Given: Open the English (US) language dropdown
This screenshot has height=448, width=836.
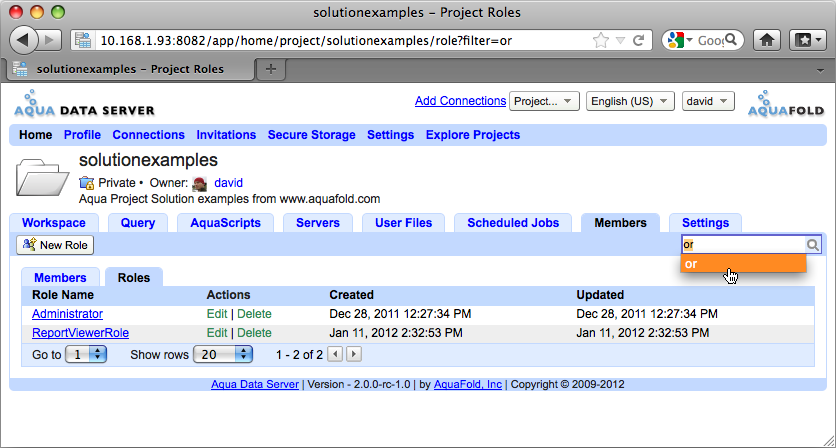Looking at the screenshot, I should (630, 101).
